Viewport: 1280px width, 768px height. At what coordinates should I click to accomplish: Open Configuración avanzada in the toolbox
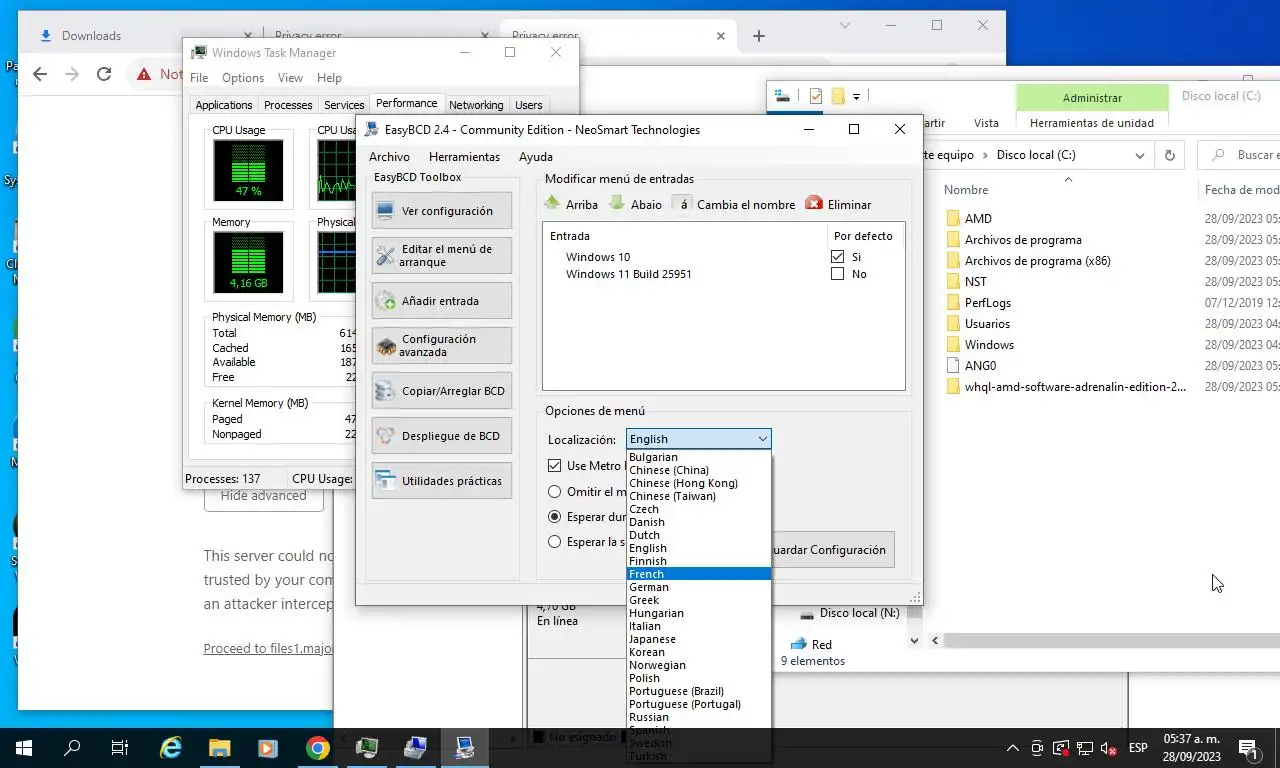tap(441, 346)
